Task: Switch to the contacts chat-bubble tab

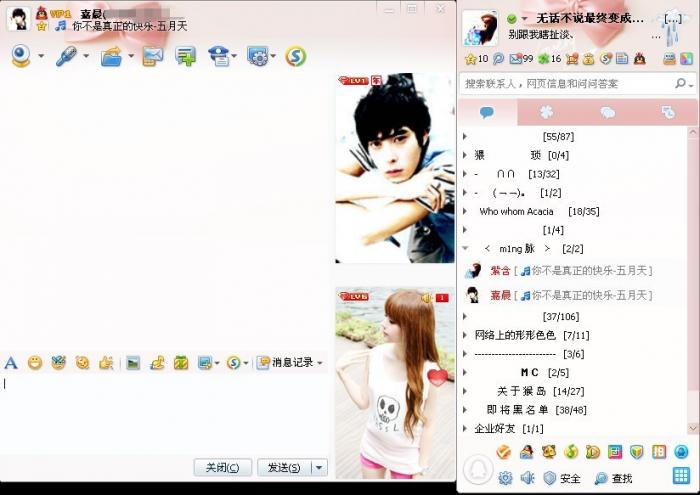Action: point(487,112)
